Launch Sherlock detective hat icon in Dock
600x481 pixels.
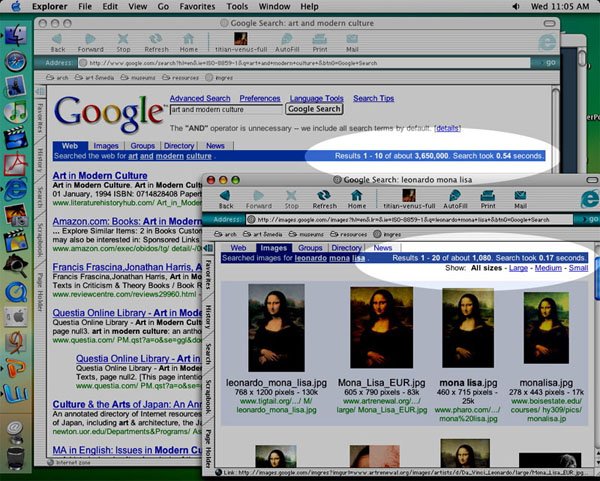tap(15, 266)
